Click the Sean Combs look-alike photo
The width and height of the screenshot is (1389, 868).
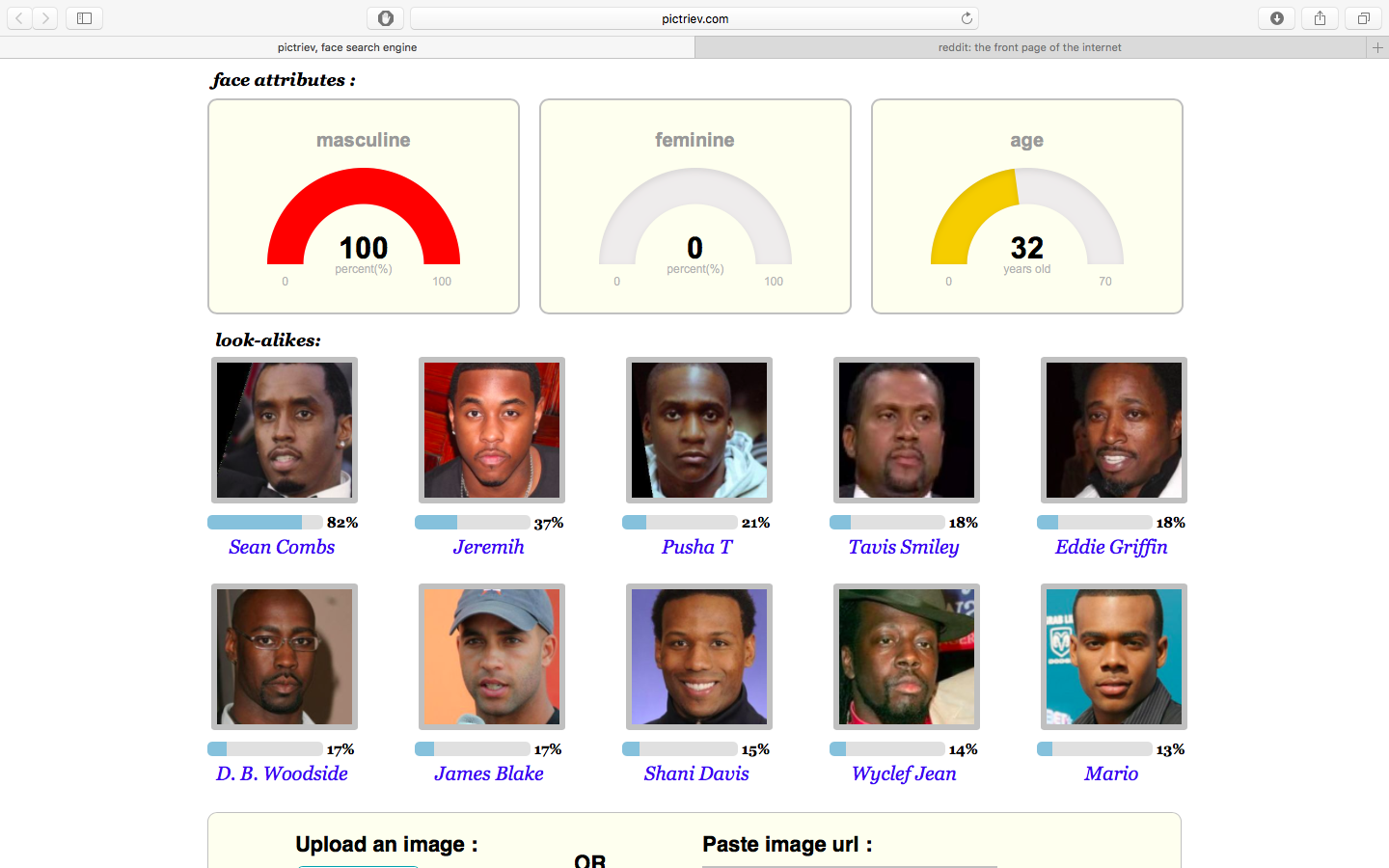[x=285, y=430]
